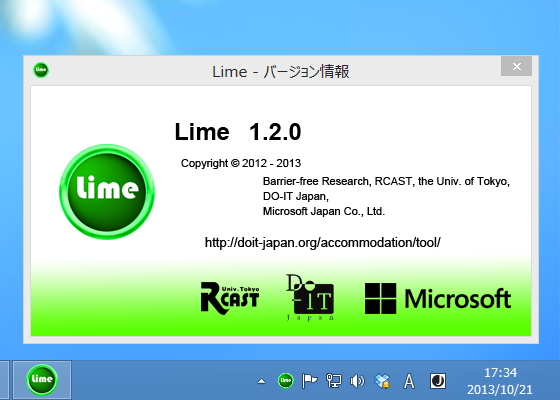Click the 'Barrier-free Research, RCAST' line
The image size is (560, 400).
tap(386, 181)
